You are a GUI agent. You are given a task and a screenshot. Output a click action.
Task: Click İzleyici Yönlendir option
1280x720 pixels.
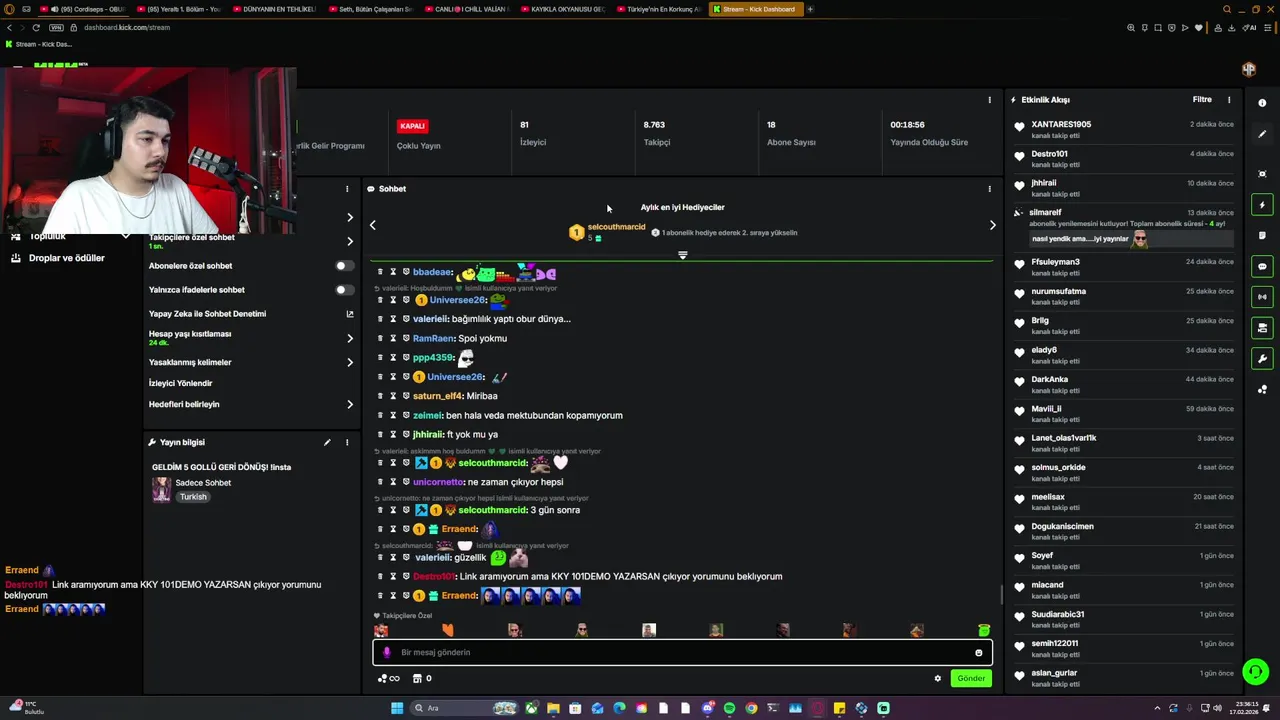click(x=180, y=383)
